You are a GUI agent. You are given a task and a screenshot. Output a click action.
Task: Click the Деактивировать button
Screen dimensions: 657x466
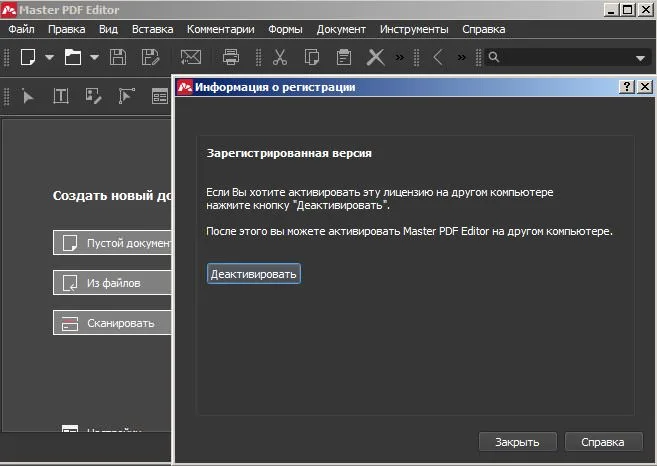[x=253, y=274]
